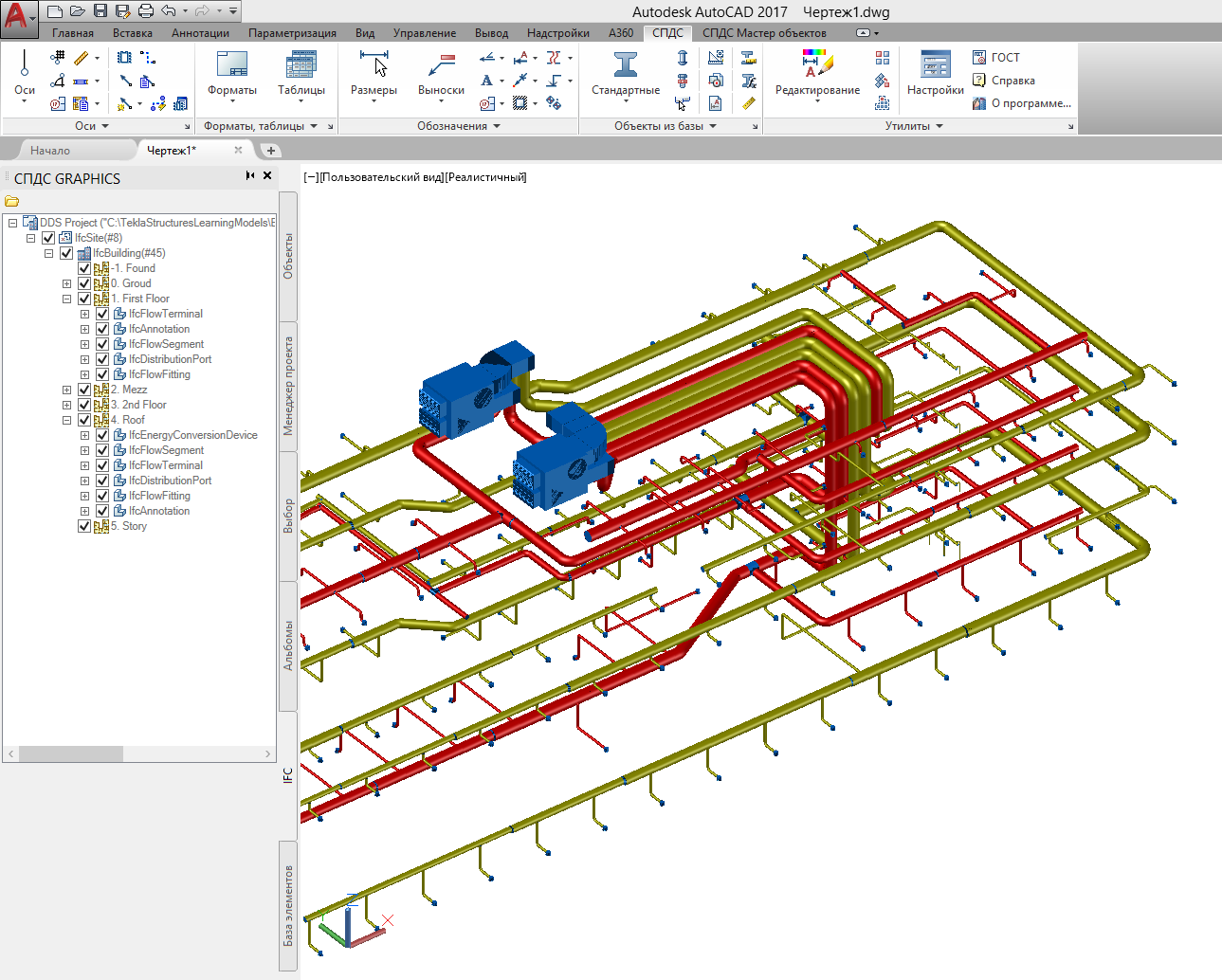Open the Форматы tool in ribbon
The width and height of the screenshot is (1222, 980).
(232, 66)
